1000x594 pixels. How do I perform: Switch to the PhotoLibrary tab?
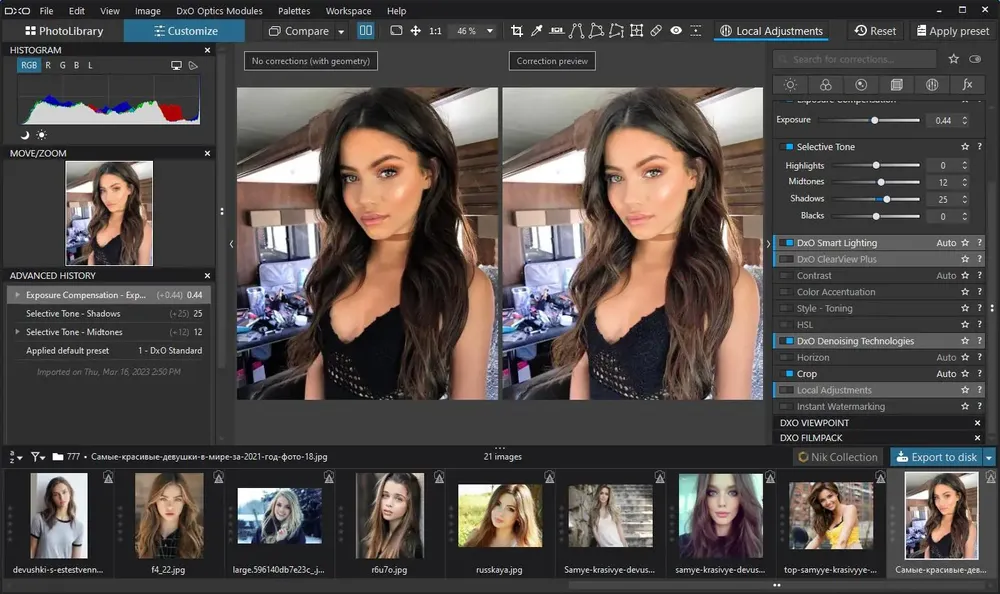point(63,31)
